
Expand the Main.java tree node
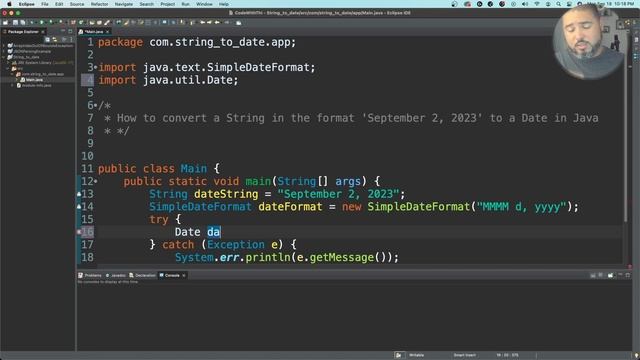click(16, 80)
